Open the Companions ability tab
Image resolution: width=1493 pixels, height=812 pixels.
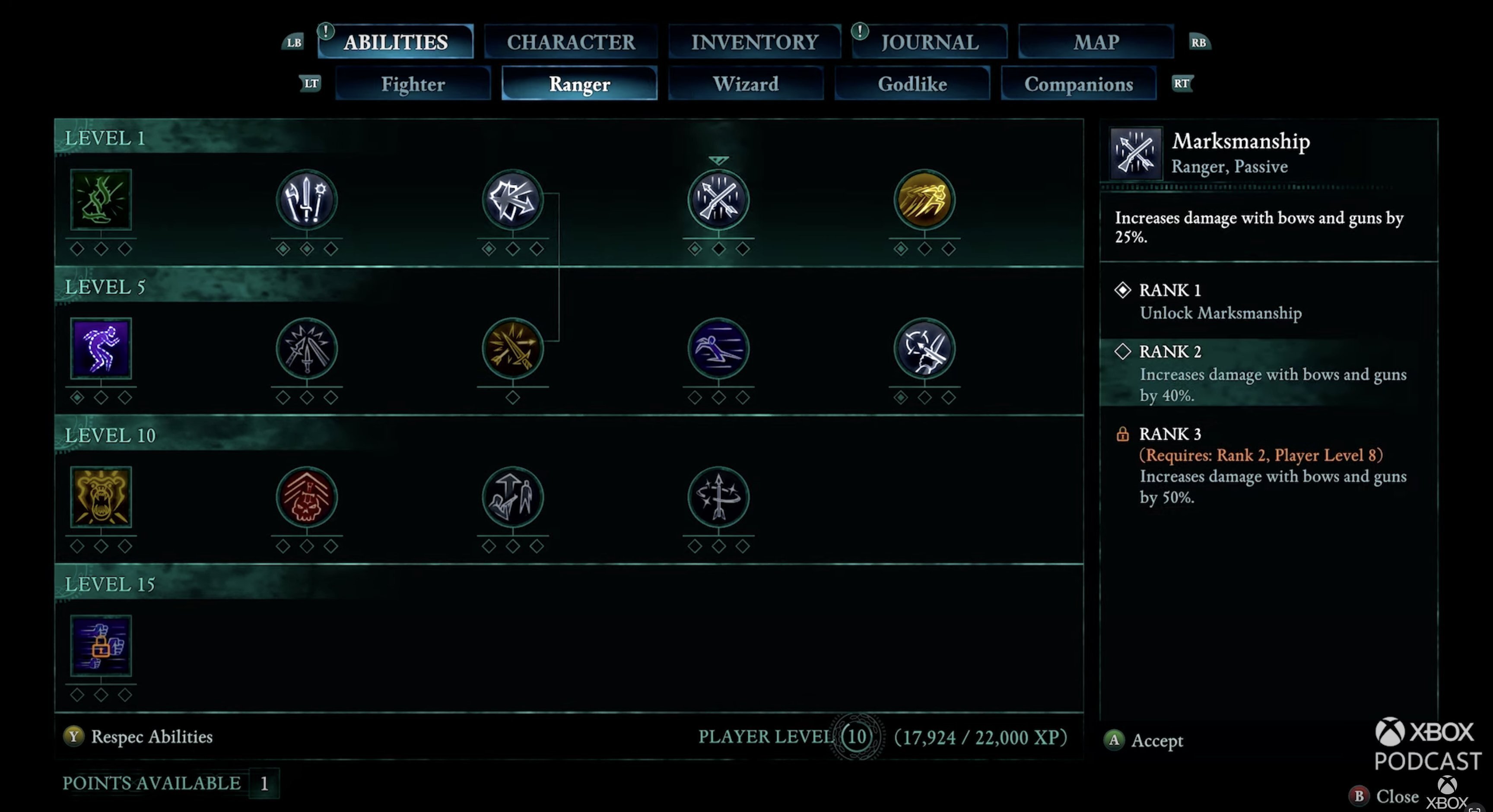pyautogui.click(x=1078, y=83)
